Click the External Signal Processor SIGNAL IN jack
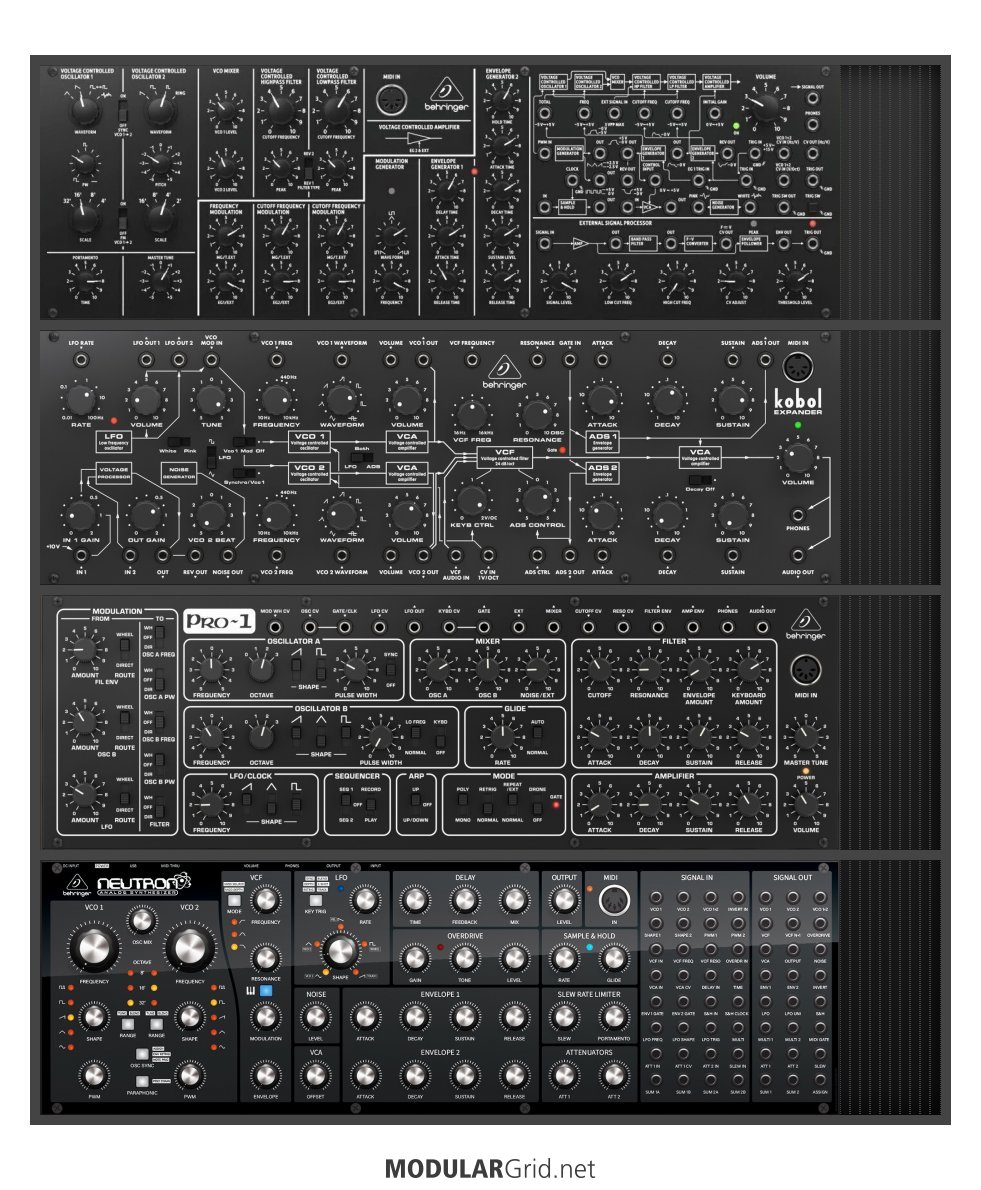Screen dimensions: 981x1190 coord(545,244)
